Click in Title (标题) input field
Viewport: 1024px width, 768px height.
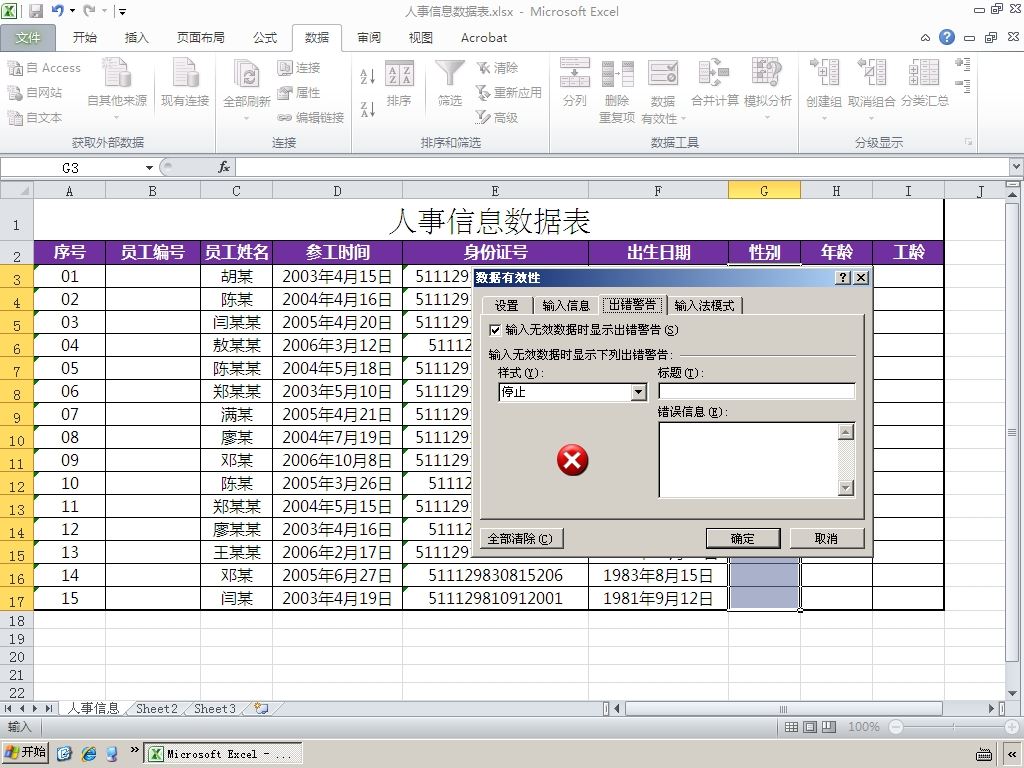[756, 391]
